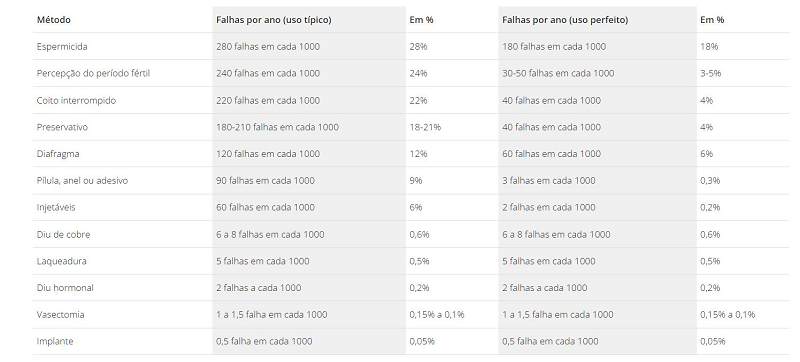Viewport: 800px width, 362px height.
Task: Select the Diu hormonal row label
Action: 65,288
